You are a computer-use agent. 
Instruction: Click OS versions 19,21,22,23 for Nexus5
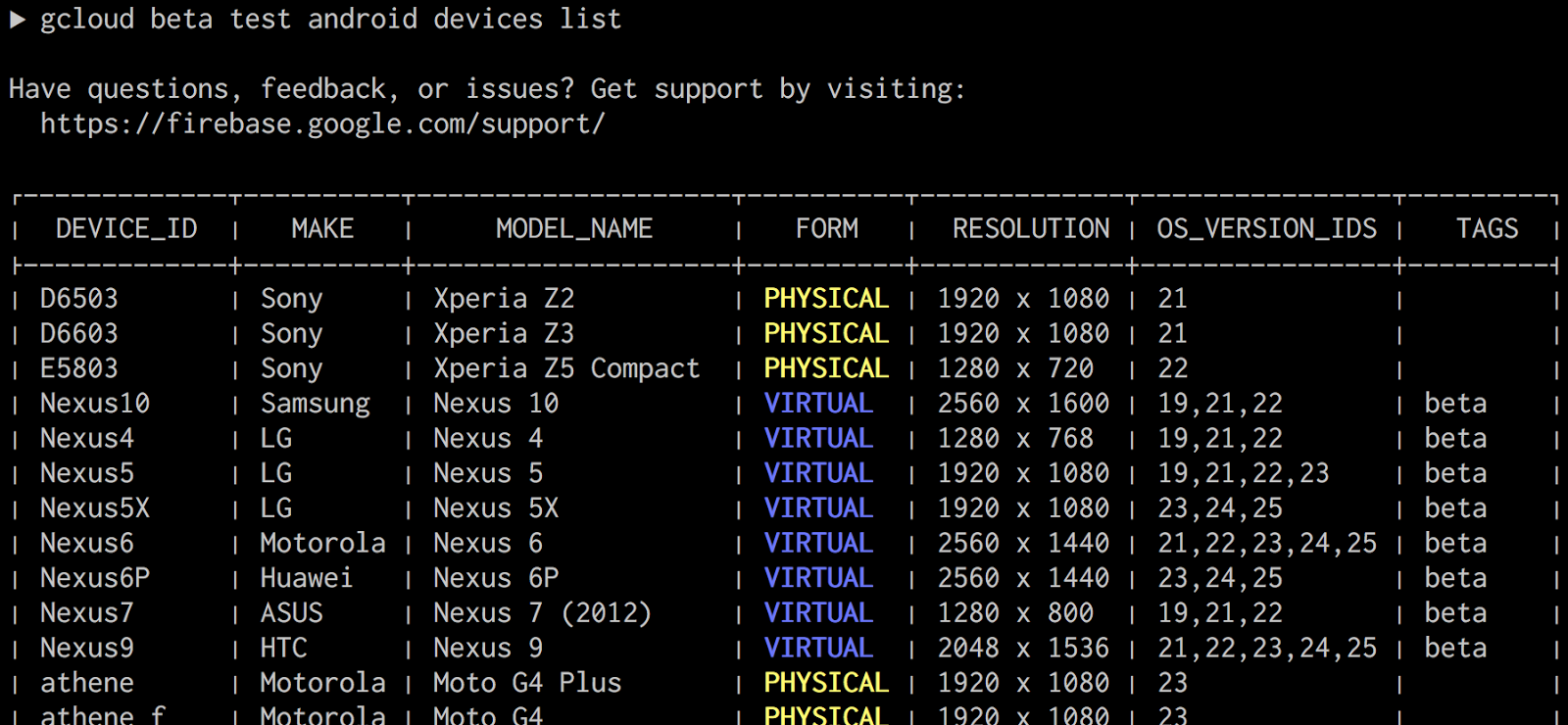click(x=1243, y=474)
